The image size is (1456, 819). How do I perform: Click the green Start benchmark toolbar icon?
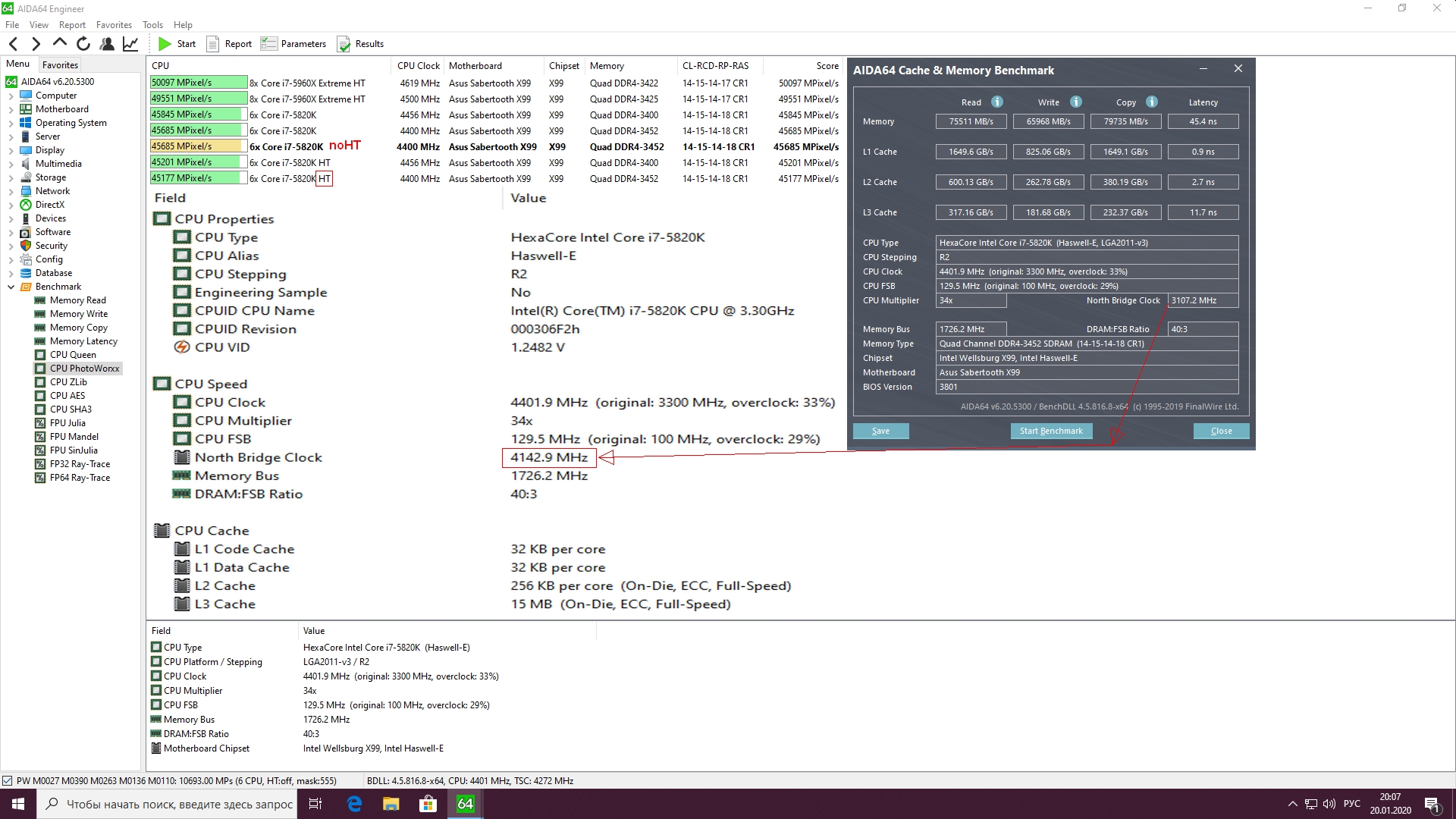(165, 44)
